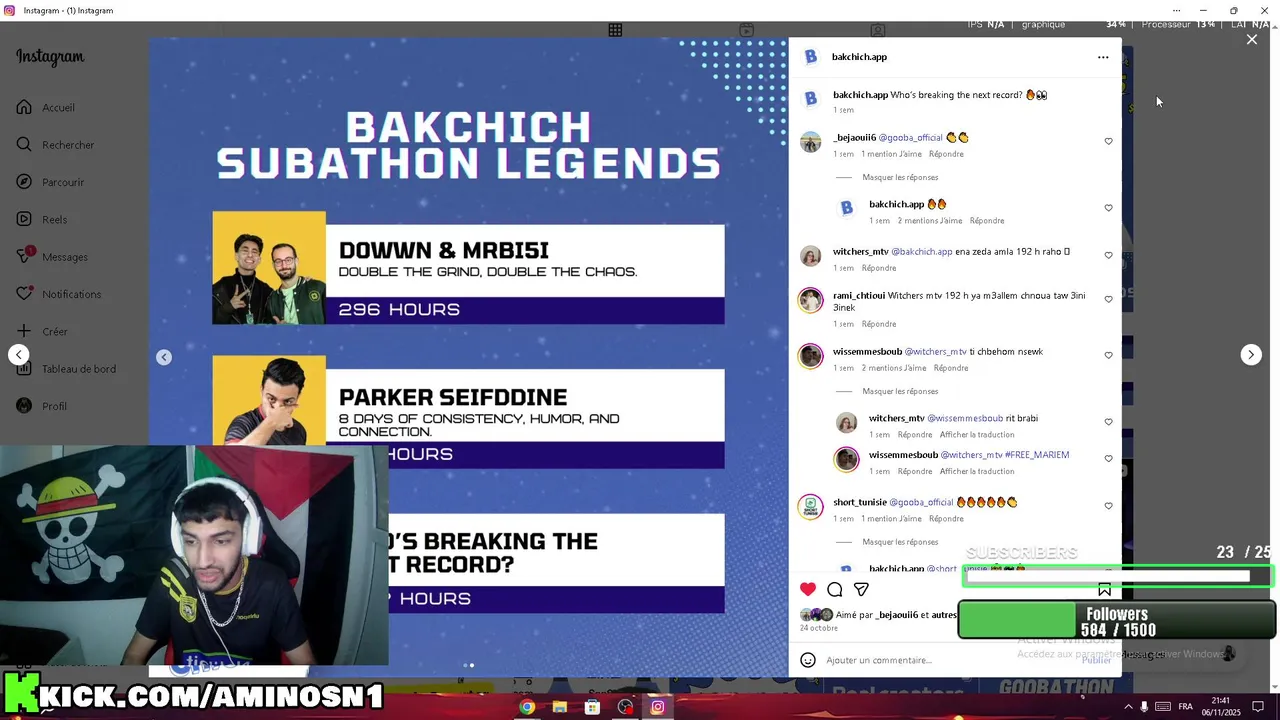Open Microsoft Store from the taskbar
The height and width of the screenshot is (720, 1280).
point(592,707)
